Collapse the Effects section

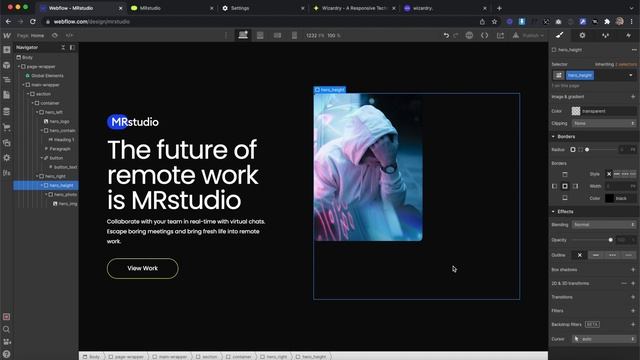553,211
